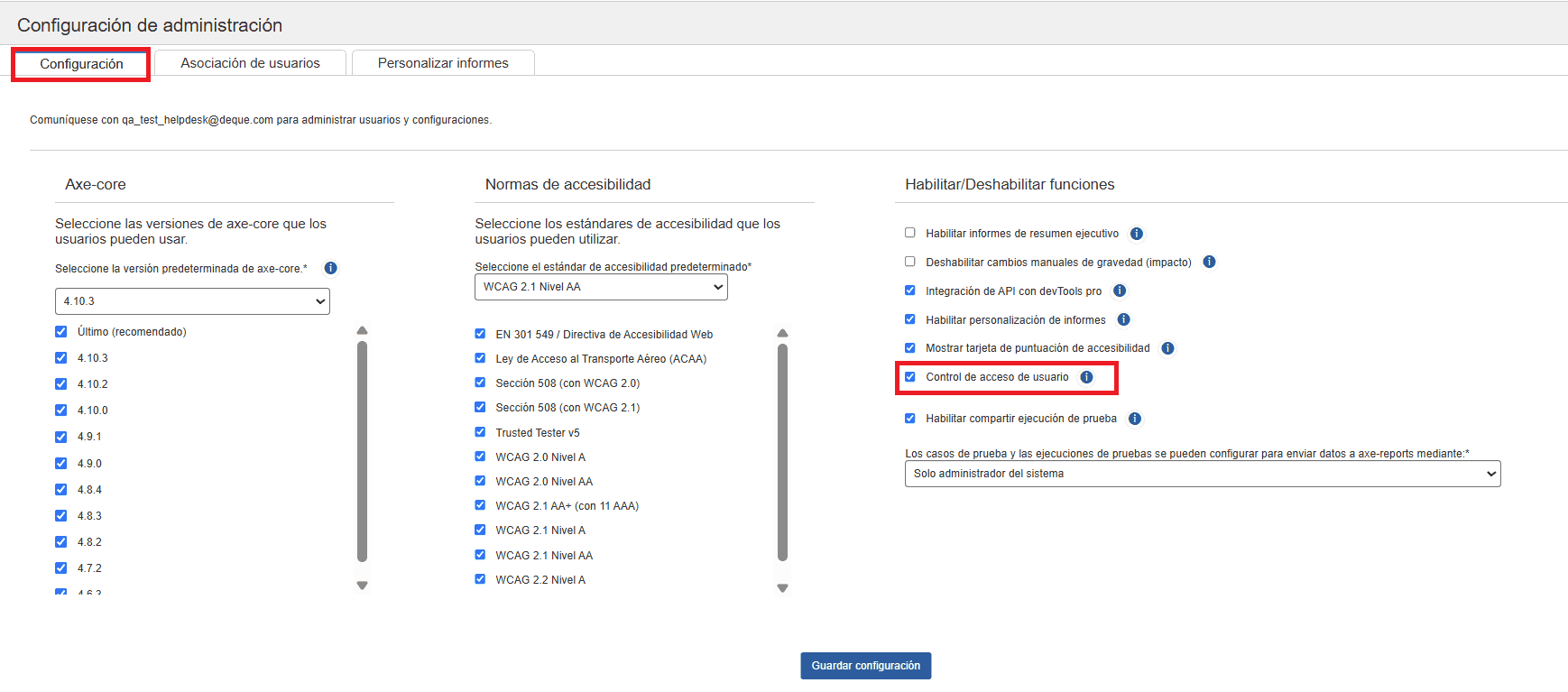The width and height of the screenshot is (1568, 692).
Task: Click down arrow of axe-core versions scrollbar
Action: point(362,586)
